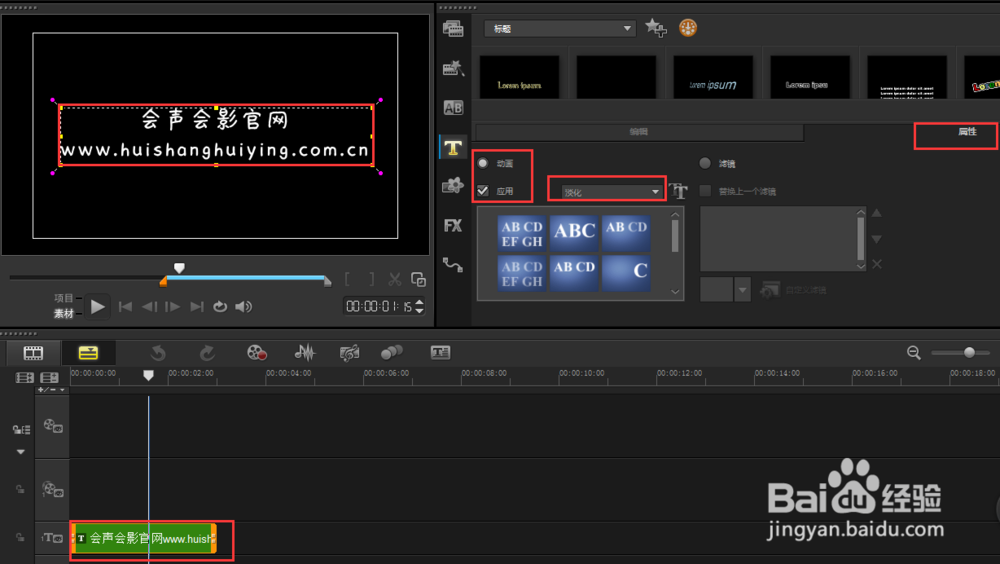1000x564 pixels.
Task: Open the auto music icon
Action: (349, 353)
